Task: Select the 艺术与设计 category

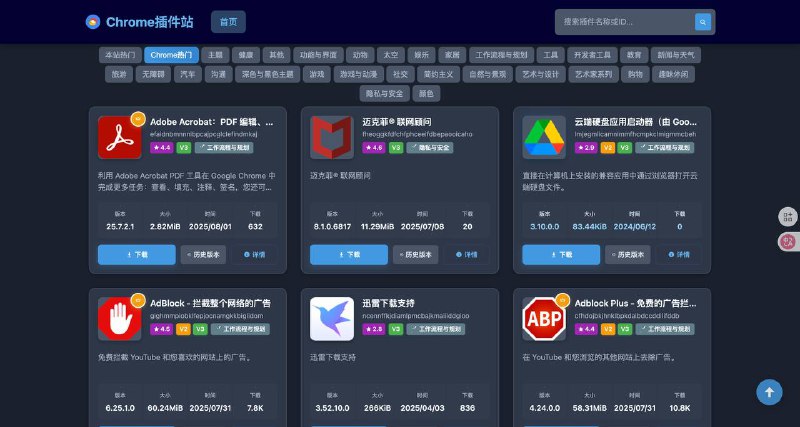Action: click(x=540, y=74)
